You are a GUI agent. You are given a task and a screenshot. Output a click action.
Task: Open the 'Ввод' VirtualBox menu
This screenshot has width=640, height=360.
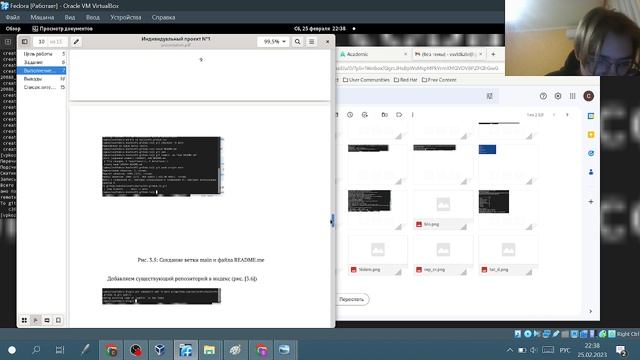click(93, 18)
